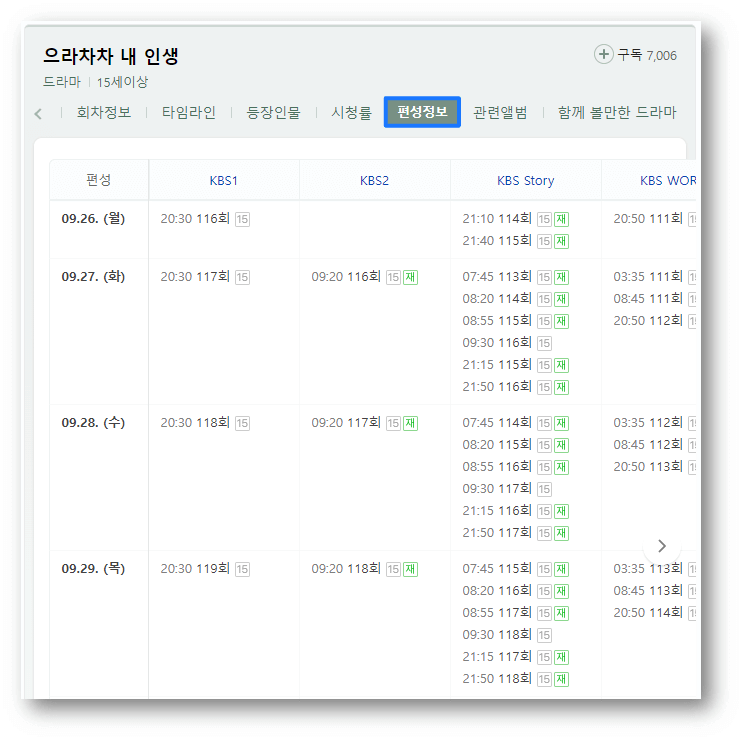The image size is (743, 741).
Task: Click the 15세이상 rating label
Action: [122, 82]
